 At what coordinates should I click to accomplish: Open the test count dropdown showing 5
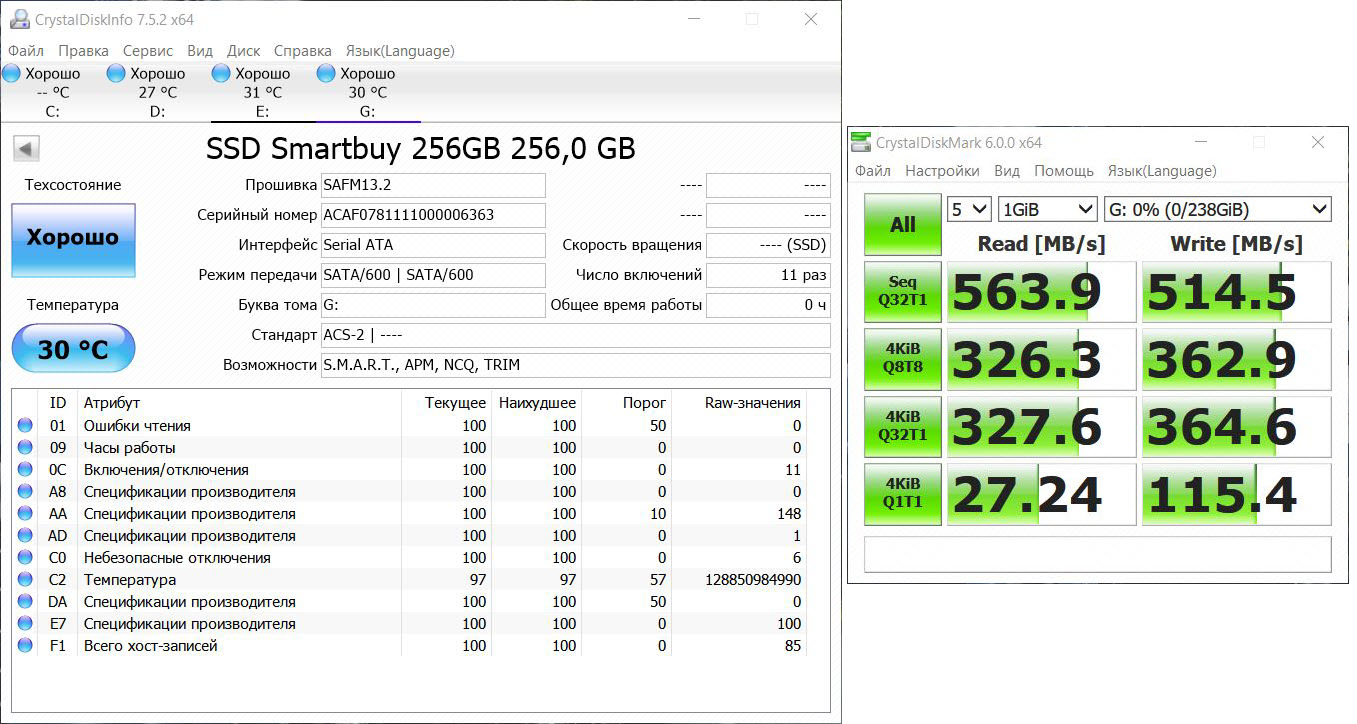(969, 209)
